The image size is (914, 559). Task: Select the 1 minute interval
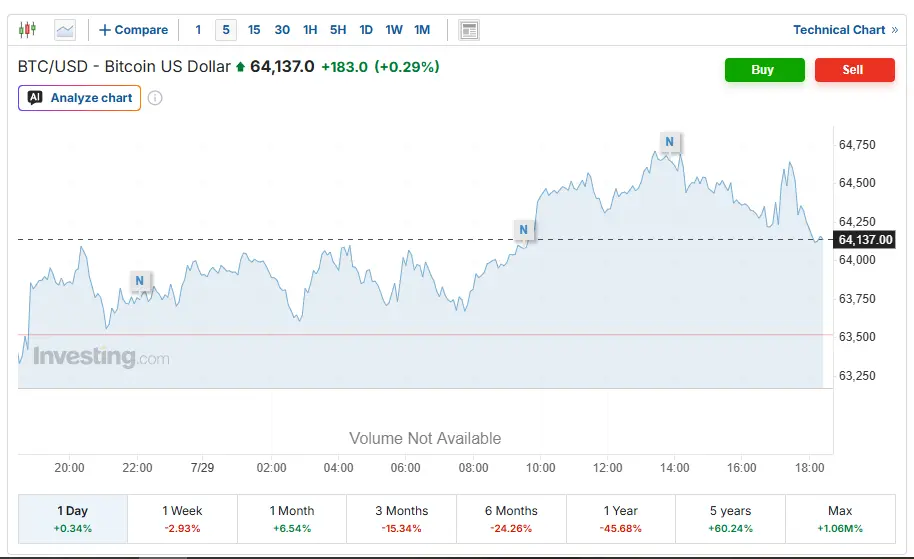(198, 30)
